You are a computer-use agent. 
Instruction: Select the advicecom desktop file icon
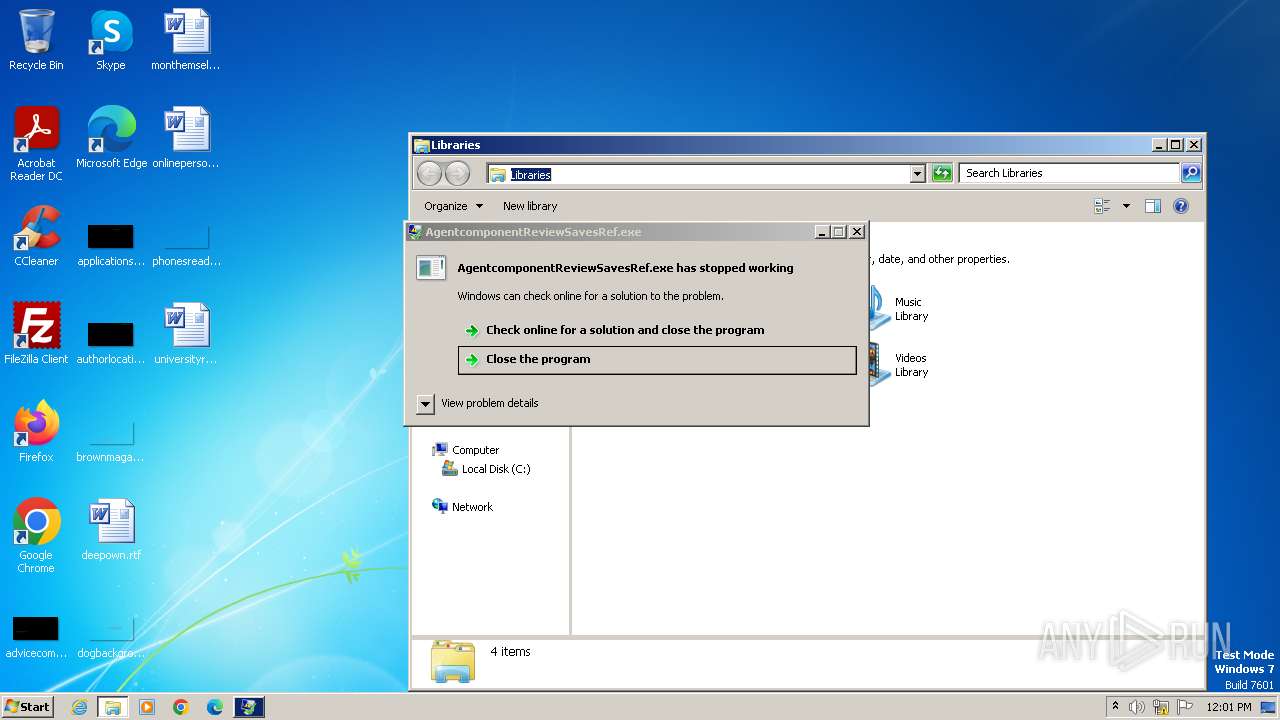coord(36,637)
